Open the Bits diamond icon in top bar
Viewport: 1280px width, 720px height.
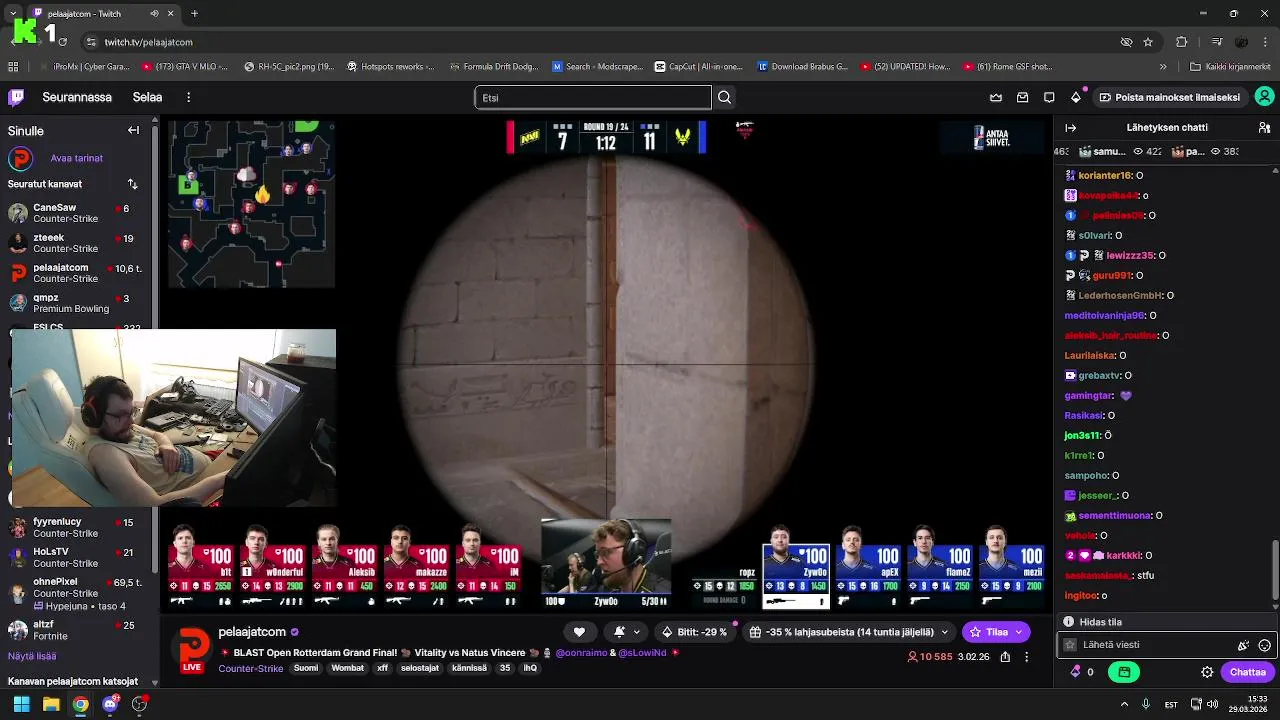pos(1076,97)
